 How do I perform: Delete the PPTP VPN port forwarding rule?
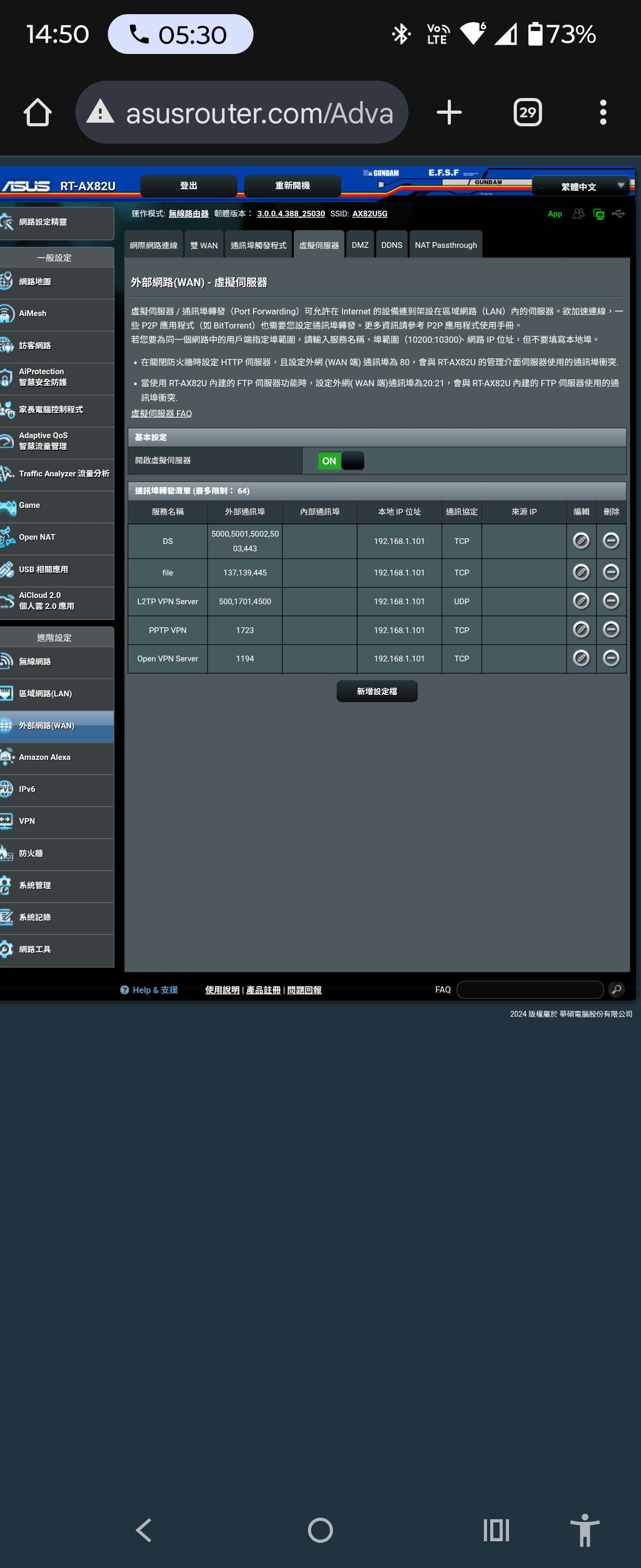pyautogui.click(x=611, y=629)
